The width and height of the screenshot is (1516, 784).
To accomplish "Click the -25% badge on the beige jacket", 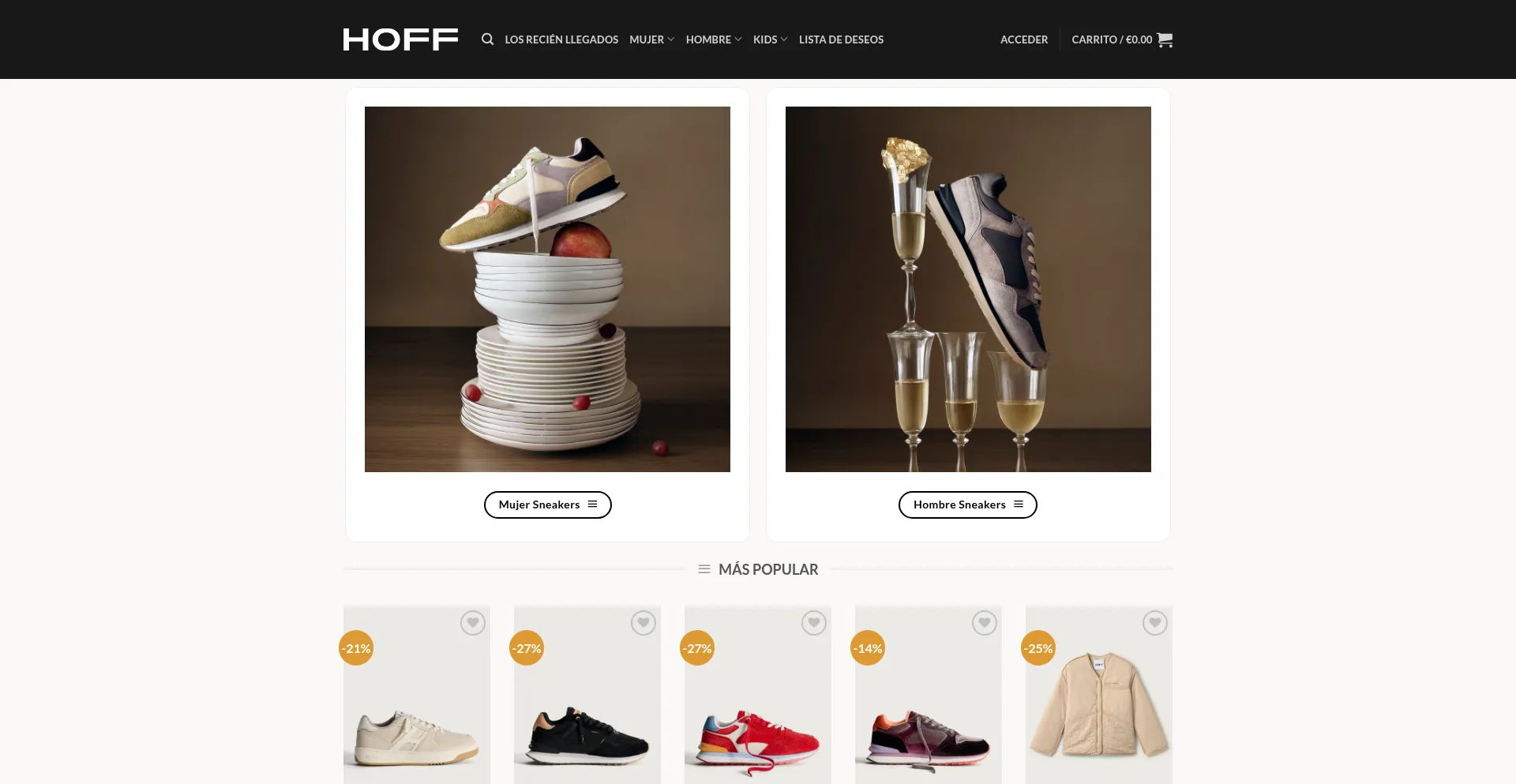I will pos(1038,648).
